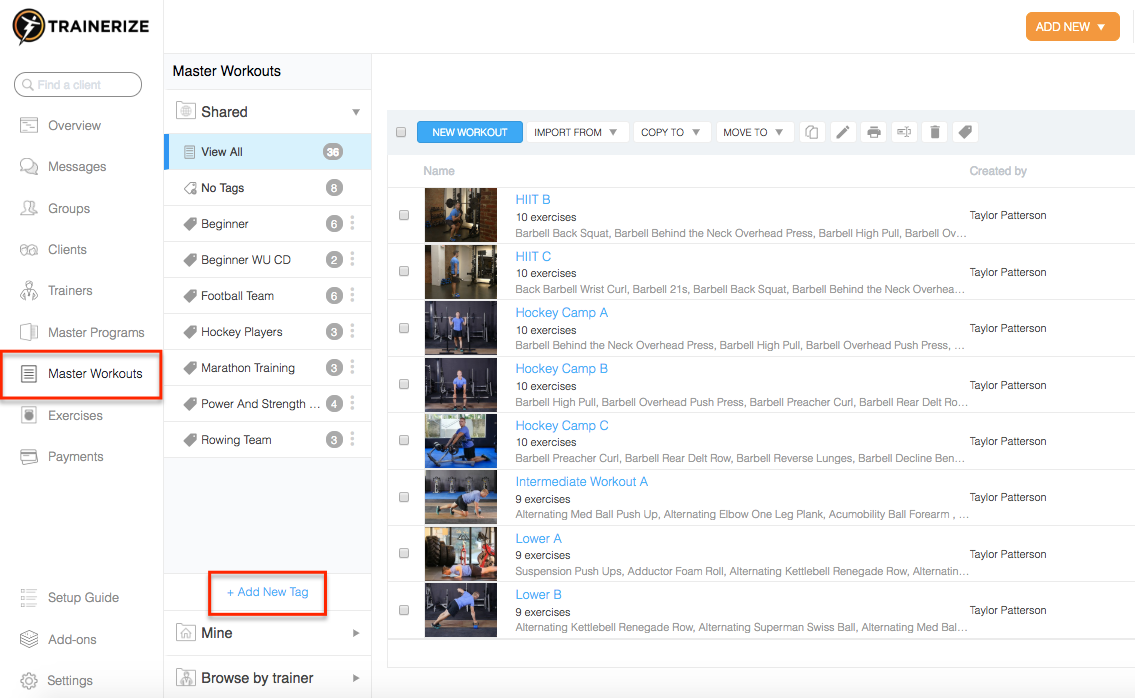The width and height of the screenshot is (1135, 698).
Task: Check the Hockey Camp B checkbox
Action: pyautogui.click(x=404, y=384)
